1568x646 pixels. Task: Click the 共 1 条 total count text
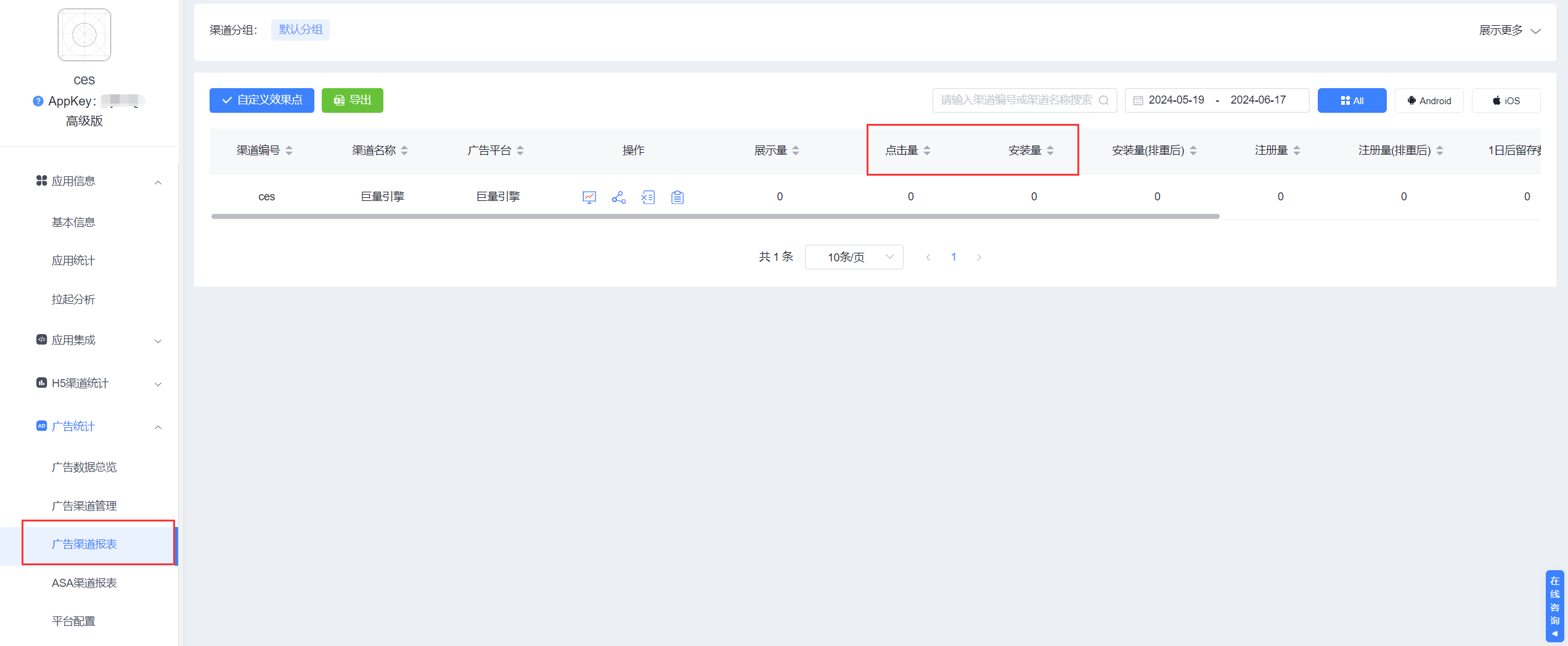pos(776,257)
